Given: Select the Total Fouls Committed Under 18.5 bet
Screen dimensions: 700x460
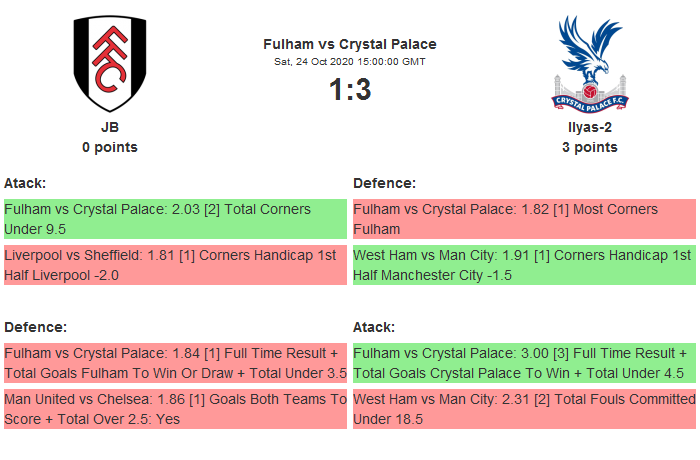Looking at the screenshot, I should 523,409.
